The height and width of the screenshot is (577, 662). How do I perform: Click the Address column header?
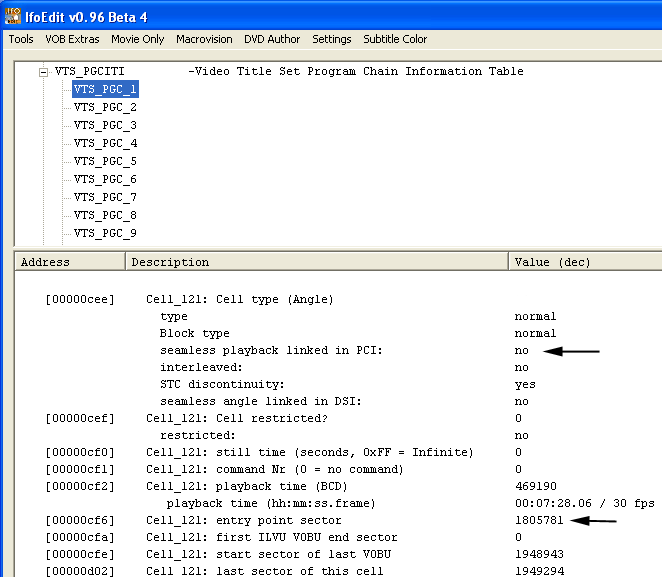69,262
